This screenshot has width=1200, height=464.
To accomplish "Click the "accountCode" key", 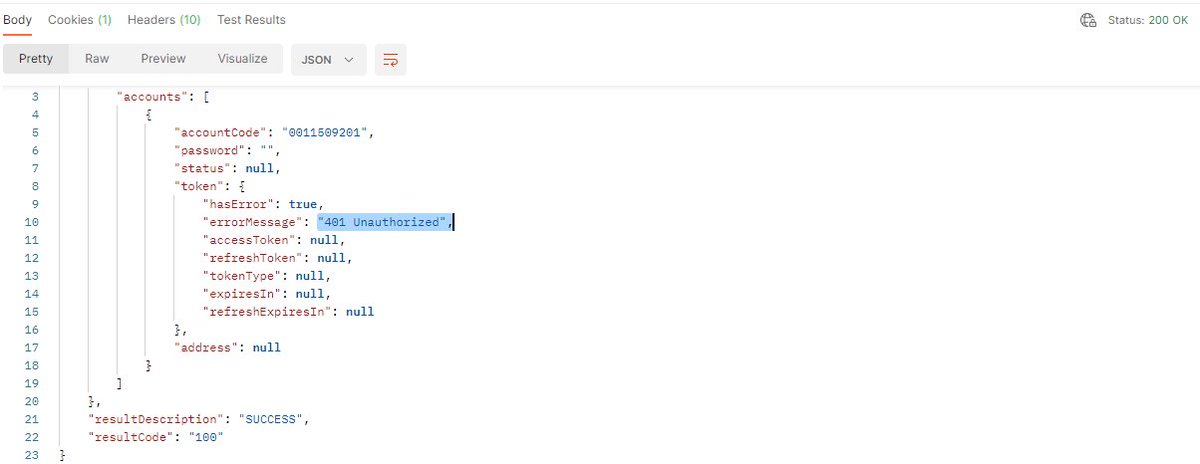I will pos(221,132).
